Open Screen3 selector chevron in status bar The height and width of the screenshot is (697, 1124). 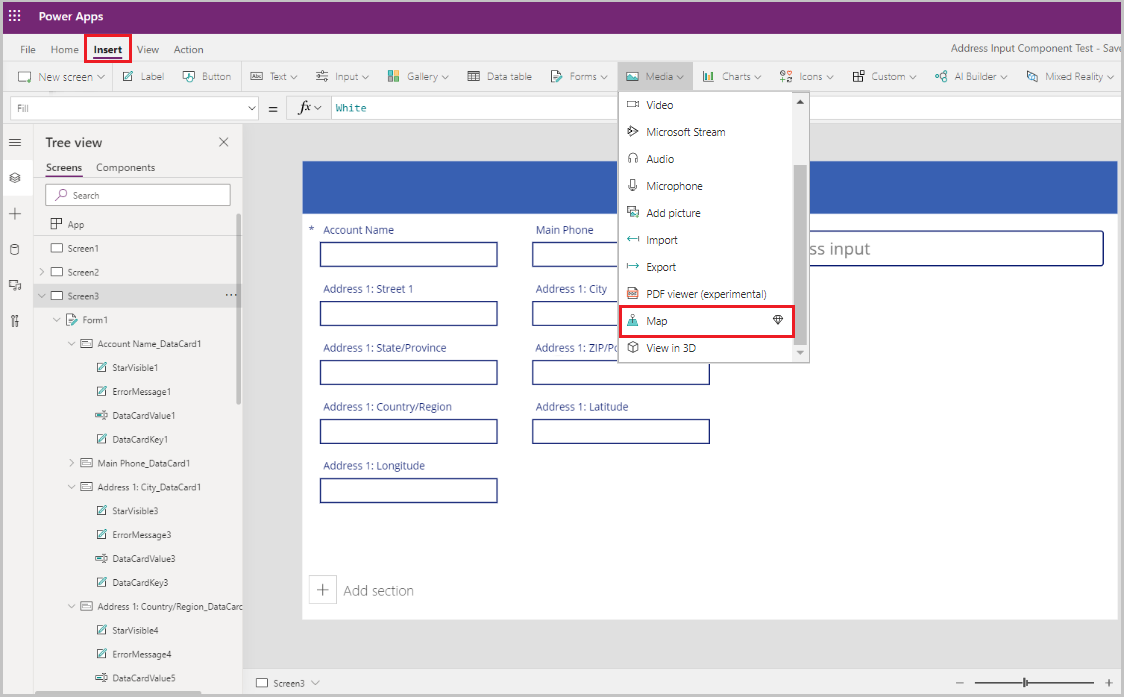pyautogui.click(x=315, y=683)
